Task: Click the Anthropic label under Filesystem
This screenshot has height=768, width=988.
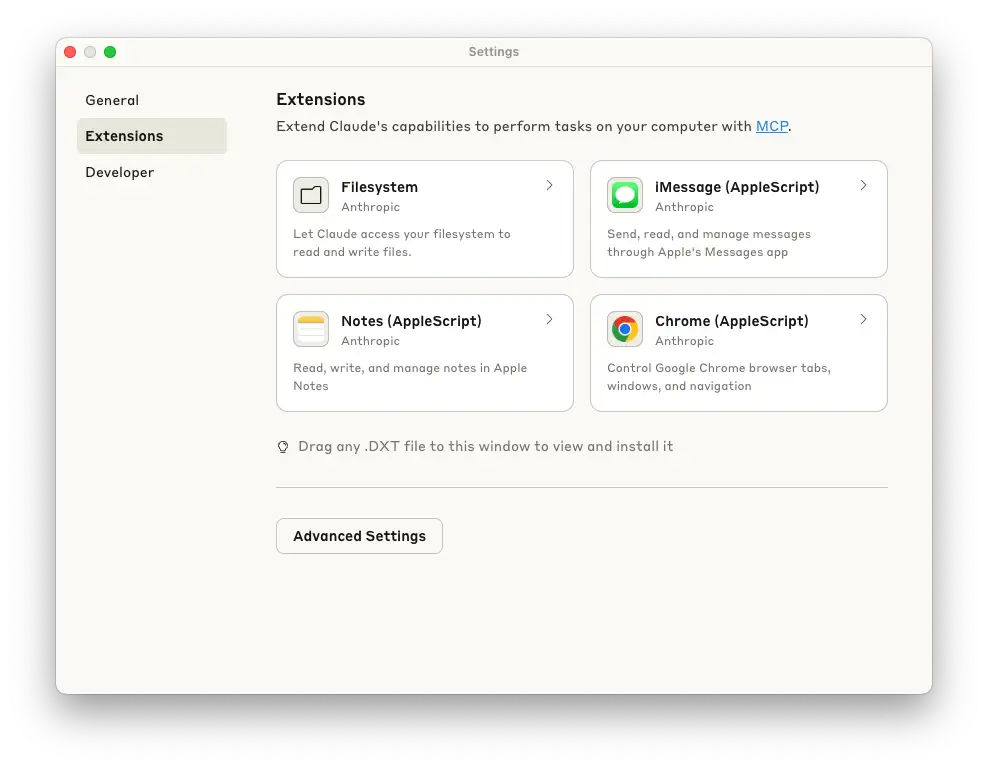Action: coord(370,207)
